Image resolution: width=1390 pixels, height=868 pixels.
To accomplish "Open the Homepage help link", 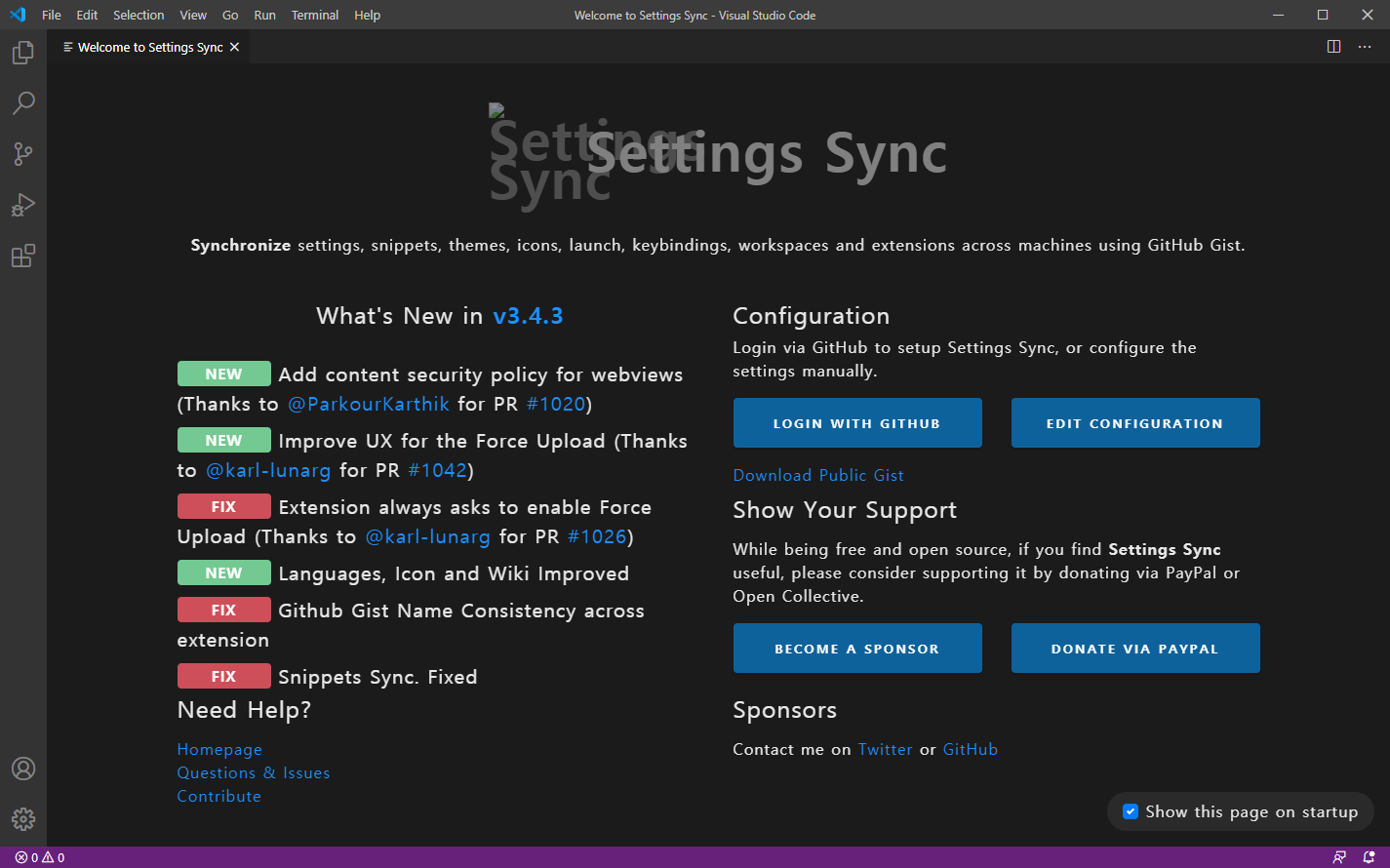I will [x=219, y=749].
